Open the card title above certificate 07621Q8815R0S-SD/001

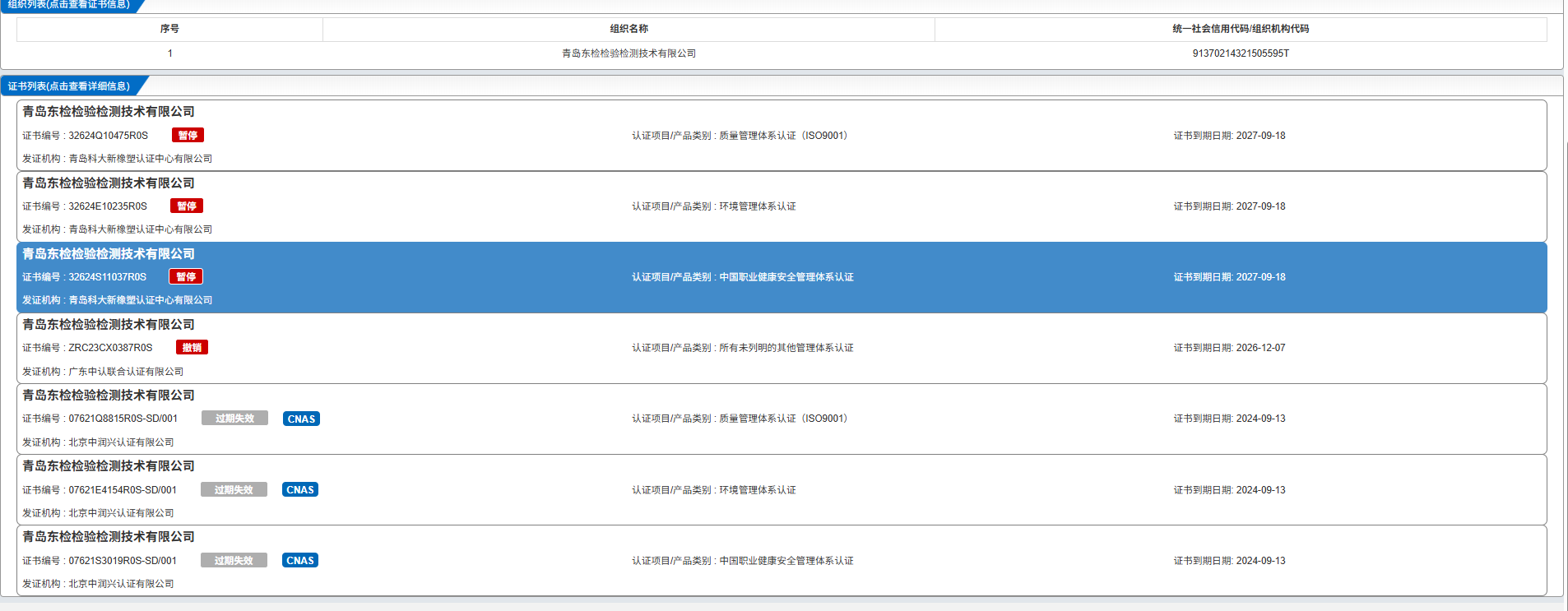[x=109, y=395]
